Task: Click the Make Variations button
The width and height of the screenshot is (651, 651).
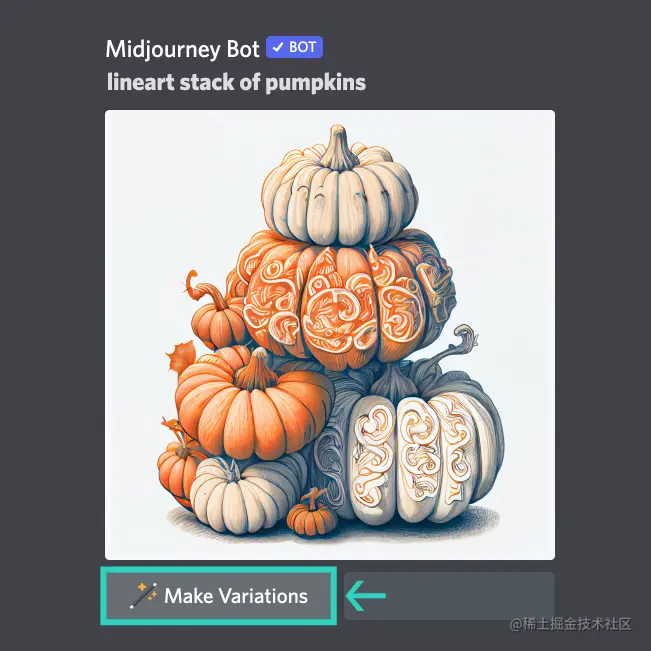Action: [x=218, y=595]
